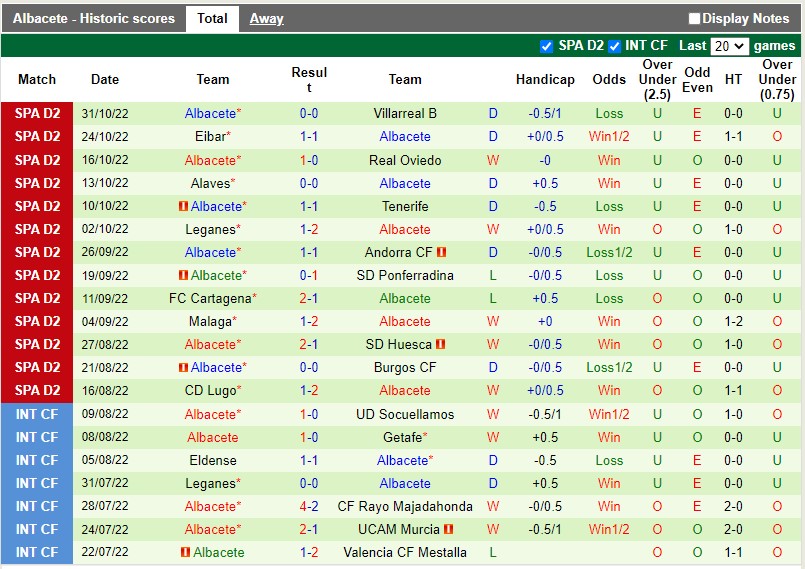The height and width of the screenshot is (569, 805).
Task: Open SD Ponferradina team link
Action: [x=405, y=276]
